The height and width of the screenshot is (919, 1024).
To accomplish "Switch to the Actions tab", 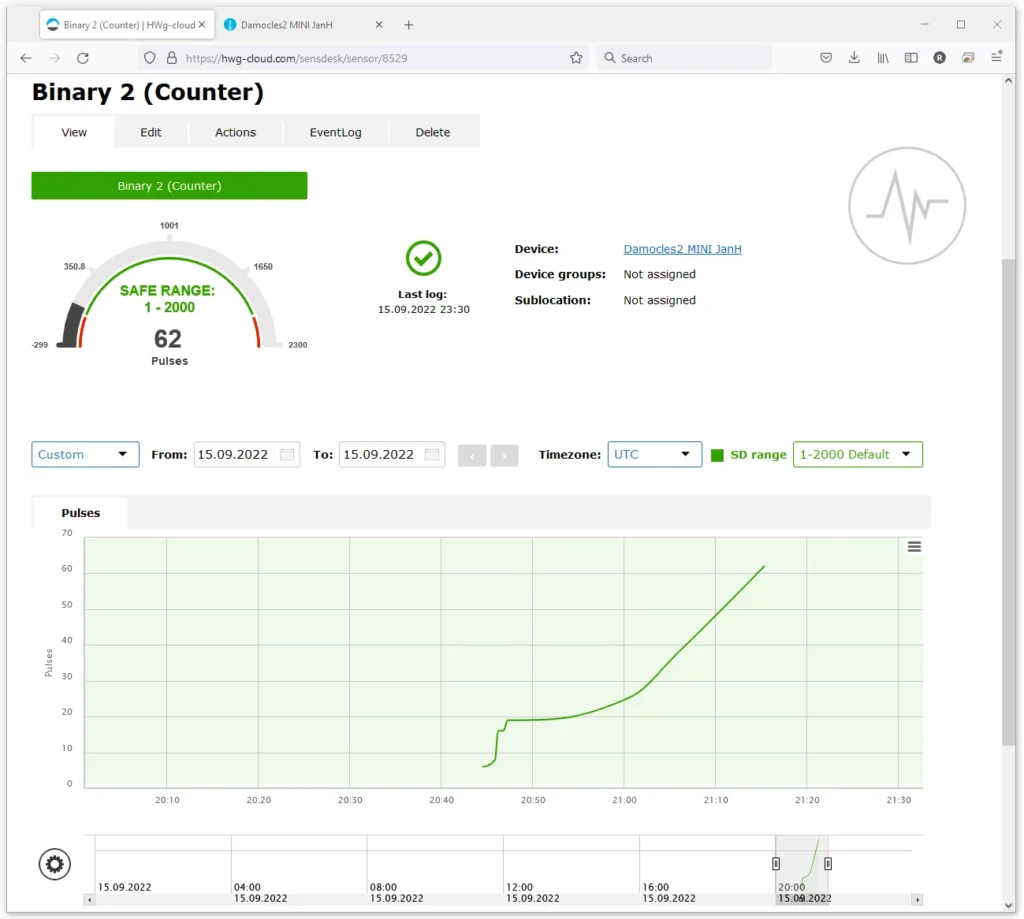I will 235,132.
